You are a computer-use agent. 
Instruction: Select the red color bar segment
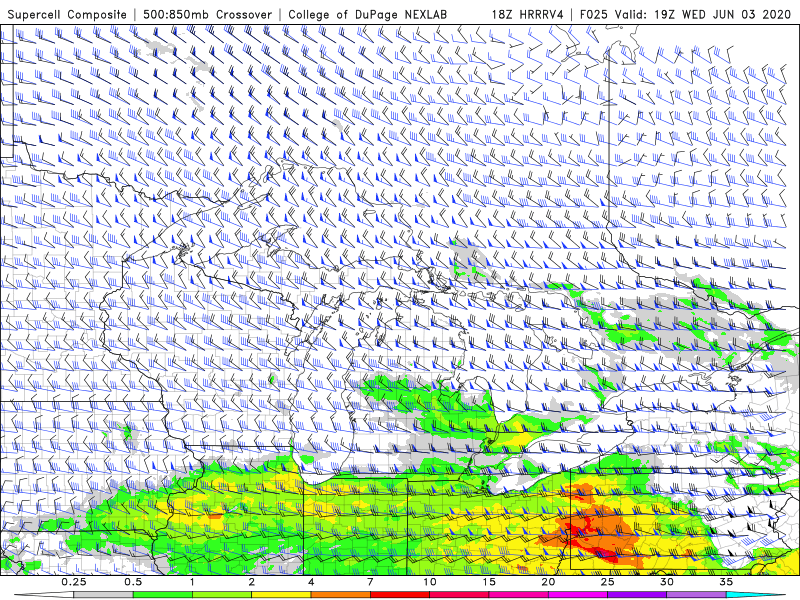tap(400, 595)
